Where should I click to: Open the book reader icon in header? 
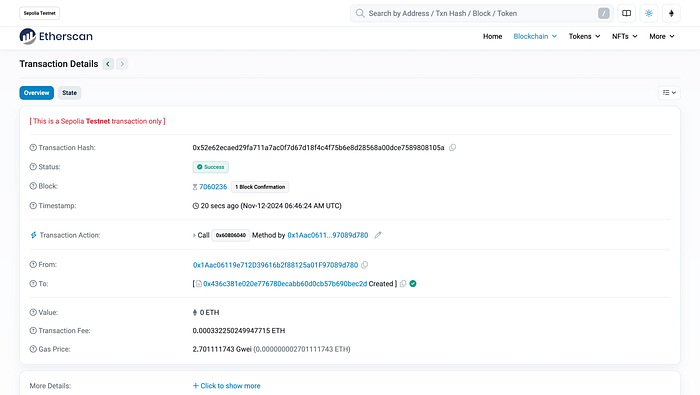626,13
